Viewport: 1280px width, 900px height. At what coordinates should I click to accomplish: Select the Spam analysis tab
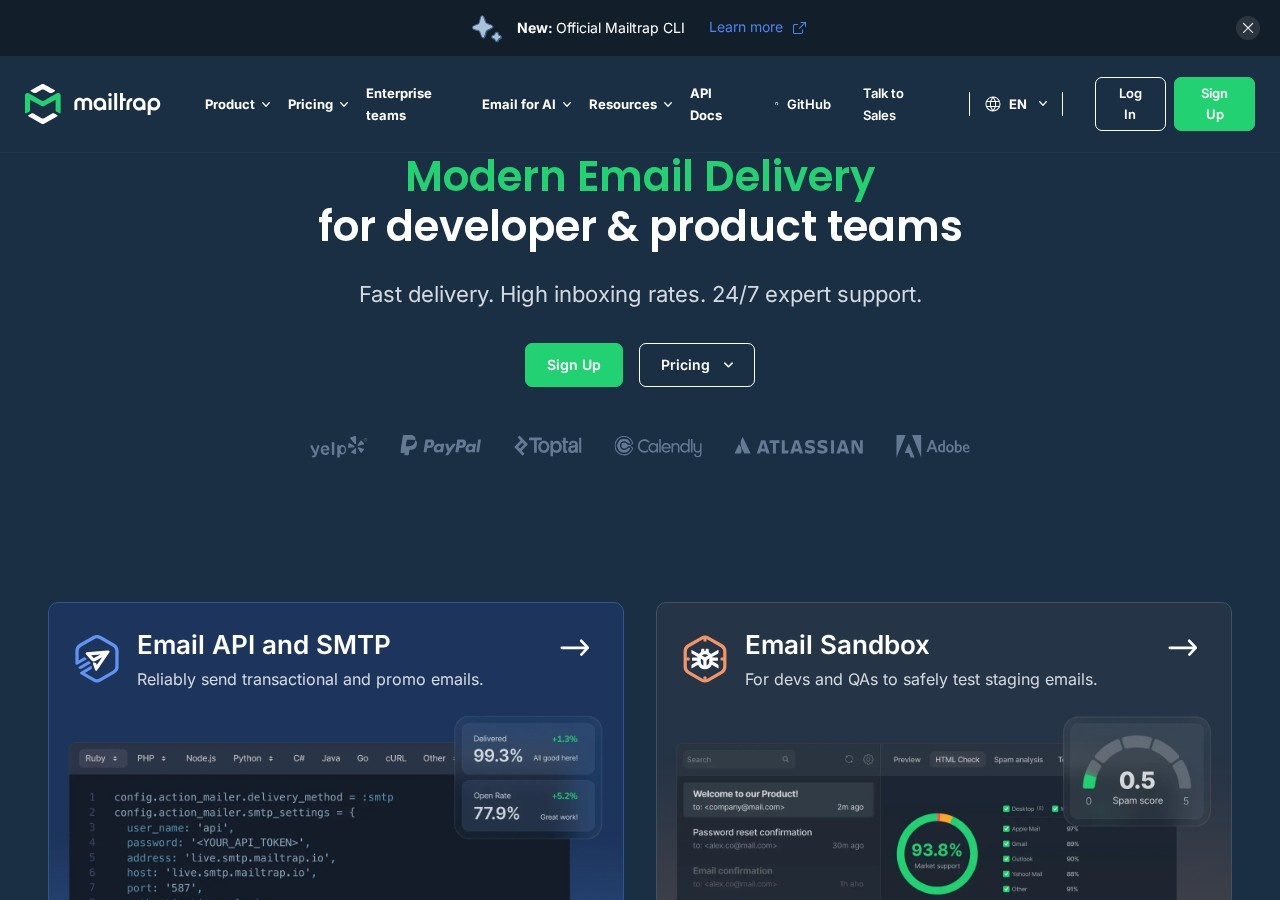pyautogui.click(x=1018, y=759)
